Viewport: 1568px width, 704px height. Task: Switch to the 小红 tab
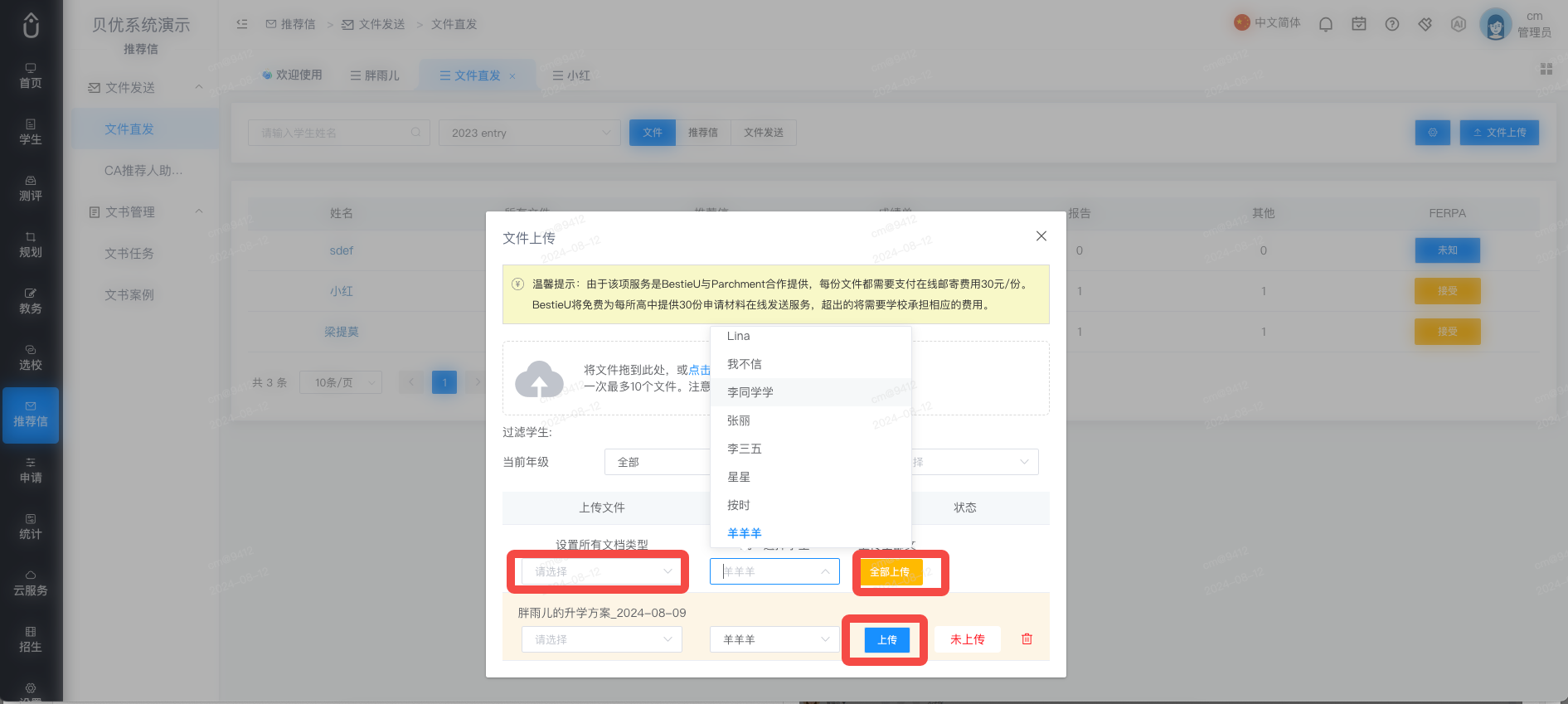[571, 75]
